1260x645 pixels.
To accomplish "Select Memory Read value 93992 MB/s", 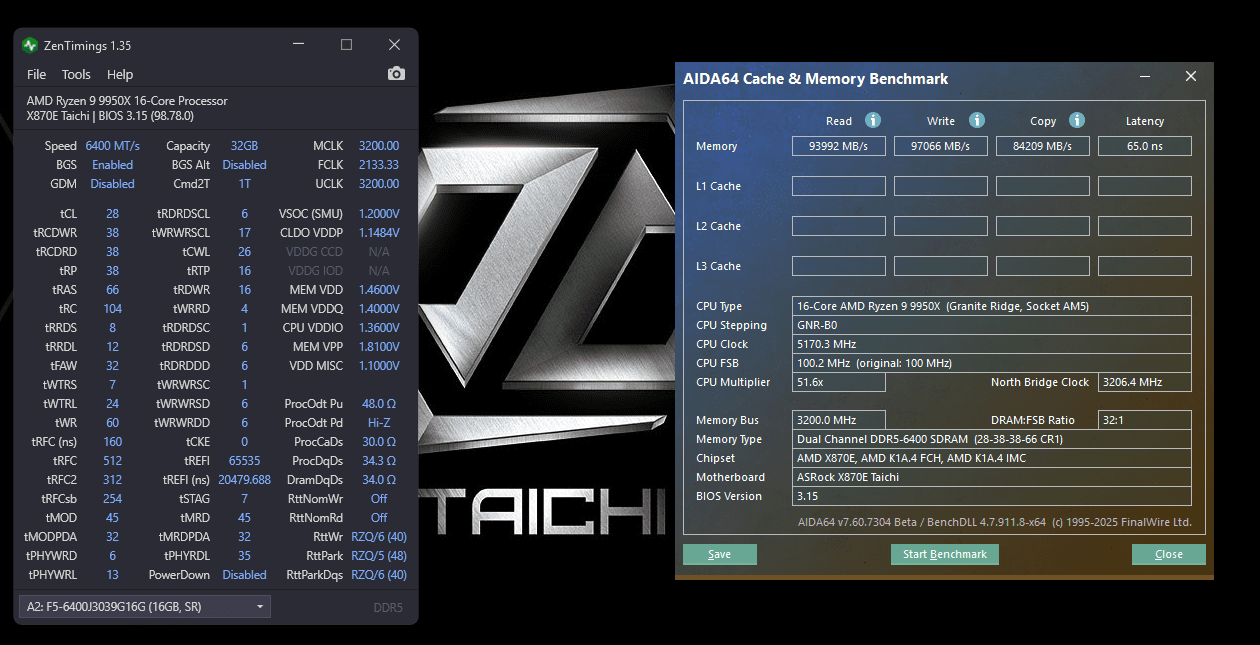I will pyautogui.click(x=839, y=146).
